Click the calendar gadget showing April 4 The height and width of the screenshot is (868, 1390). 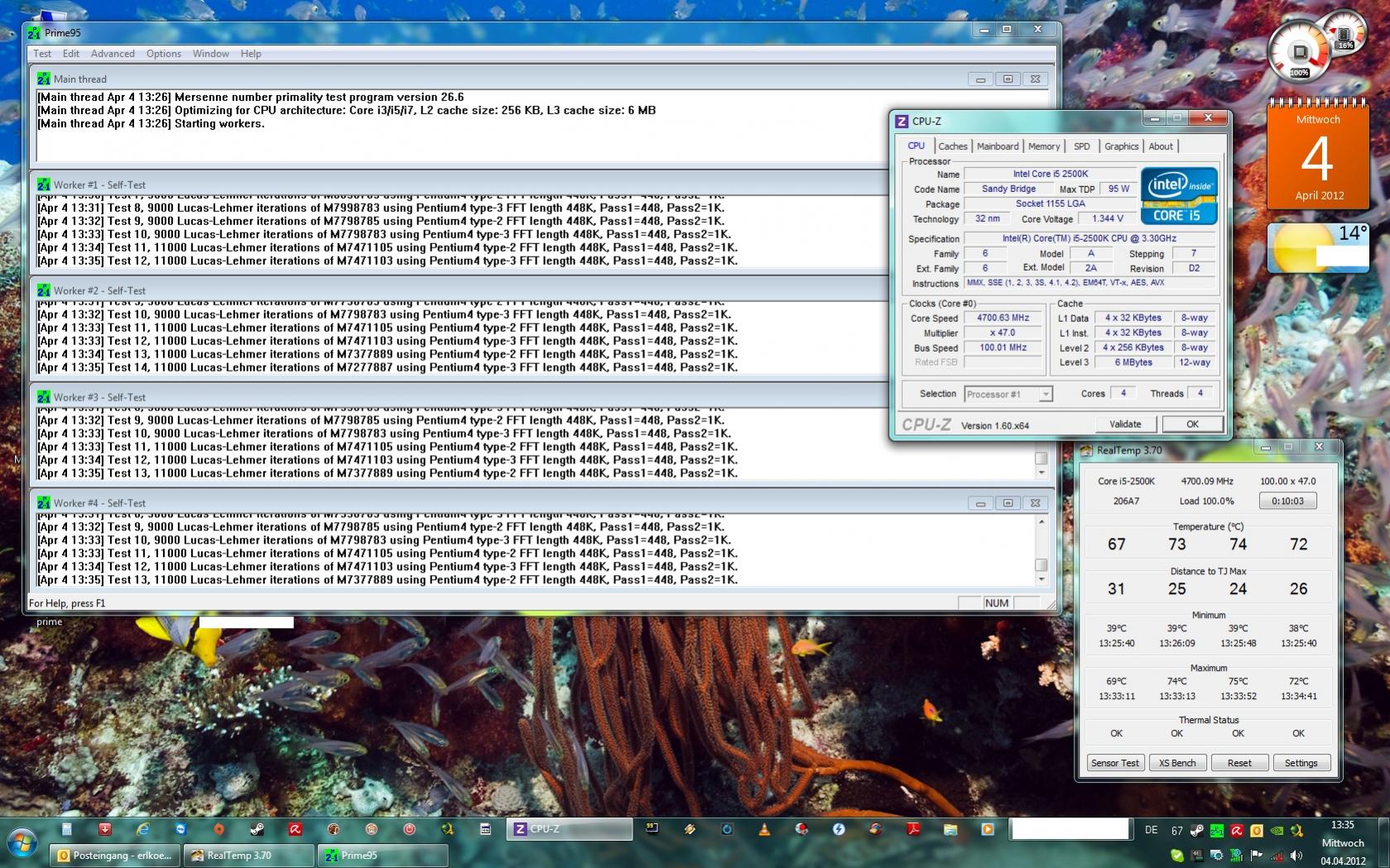click(1317, 156)
